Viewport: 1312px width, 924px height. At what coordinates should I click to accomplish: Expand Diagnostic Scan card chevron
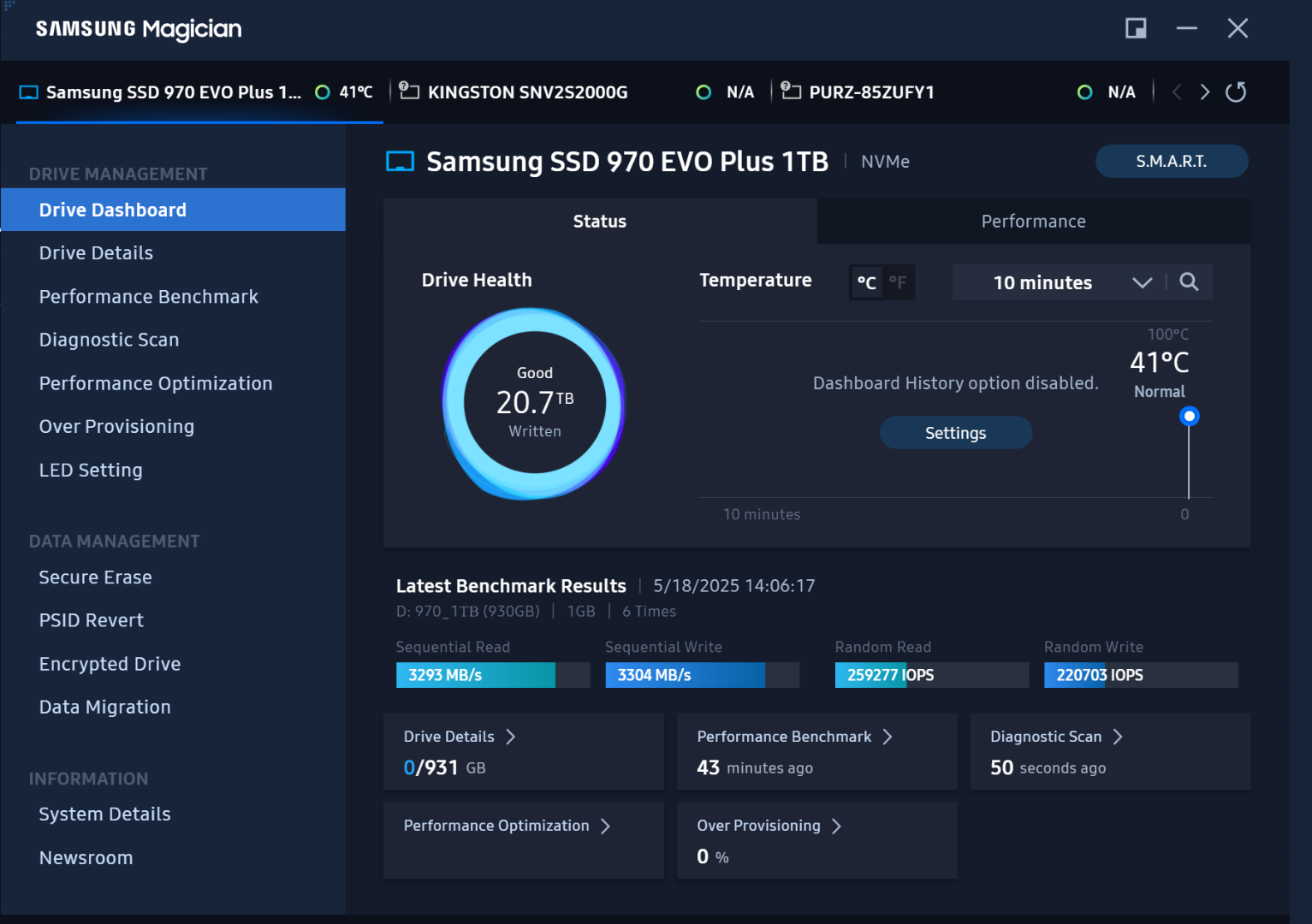coord(1118,737)
